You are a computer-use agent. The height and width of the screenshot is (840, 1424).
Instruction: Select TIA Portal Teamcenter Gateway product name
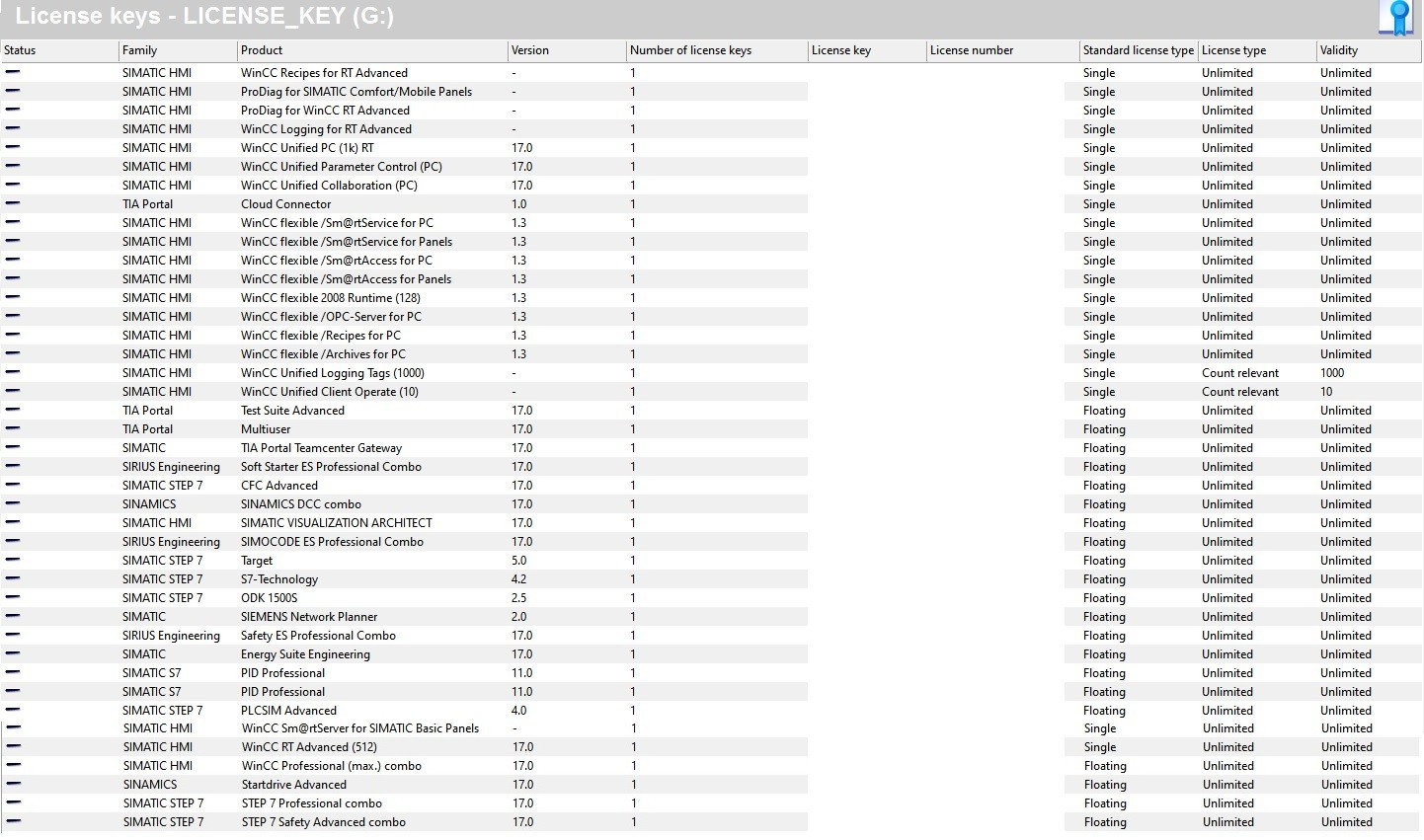coord(322,448)
